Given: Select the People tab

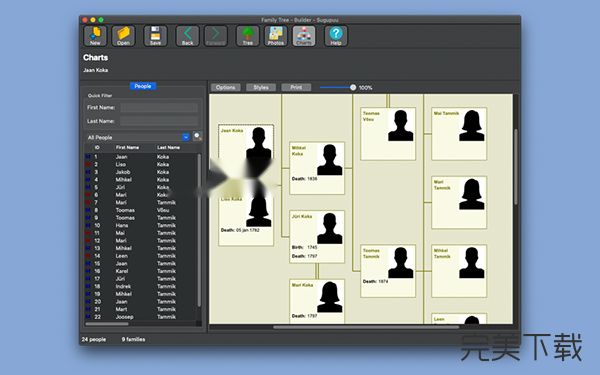Looking at the screenshot, I should [143, 86].
